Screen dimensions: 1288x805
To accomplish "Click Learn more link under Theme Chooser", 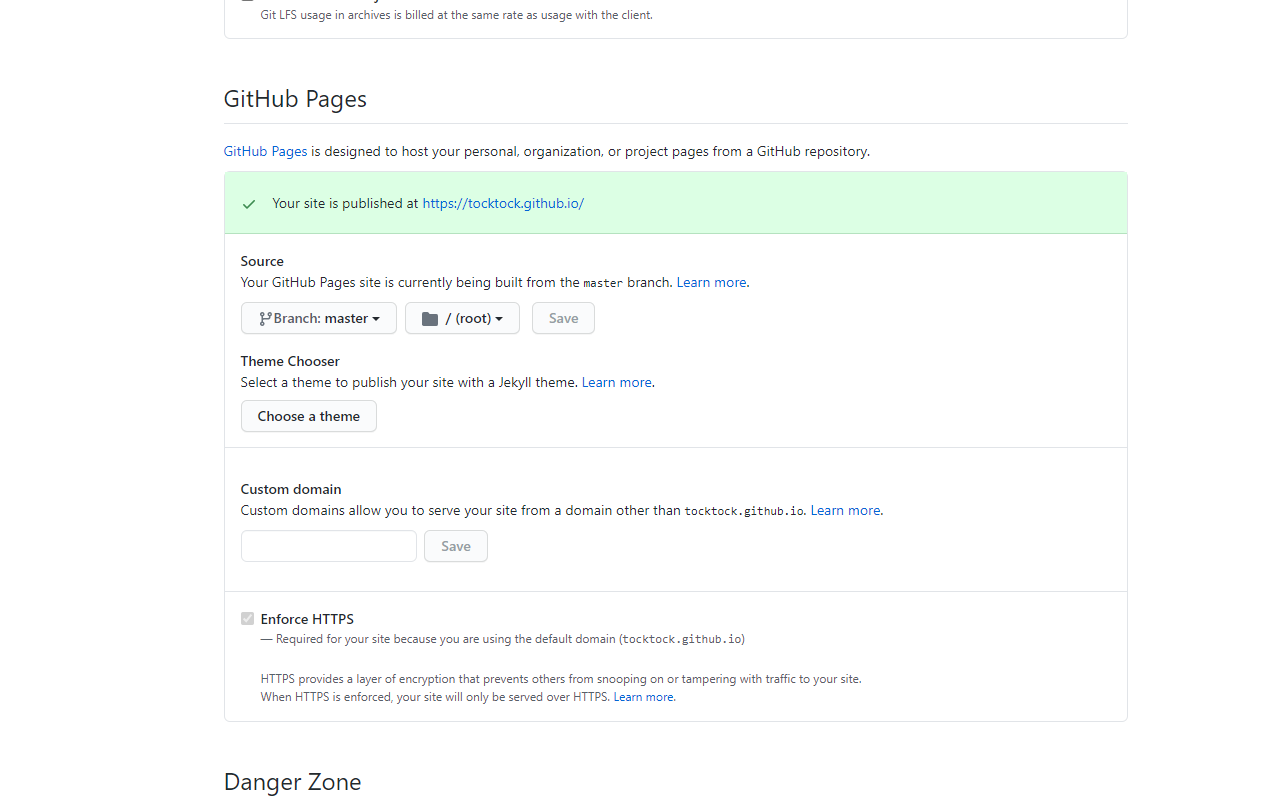I will point(617,382).
